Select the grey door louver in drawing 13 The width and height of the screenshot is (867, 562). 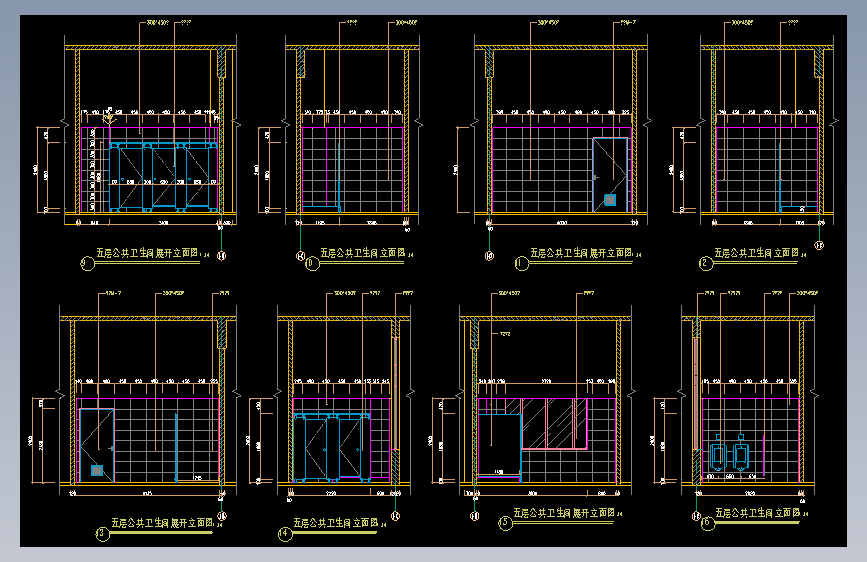97,471
